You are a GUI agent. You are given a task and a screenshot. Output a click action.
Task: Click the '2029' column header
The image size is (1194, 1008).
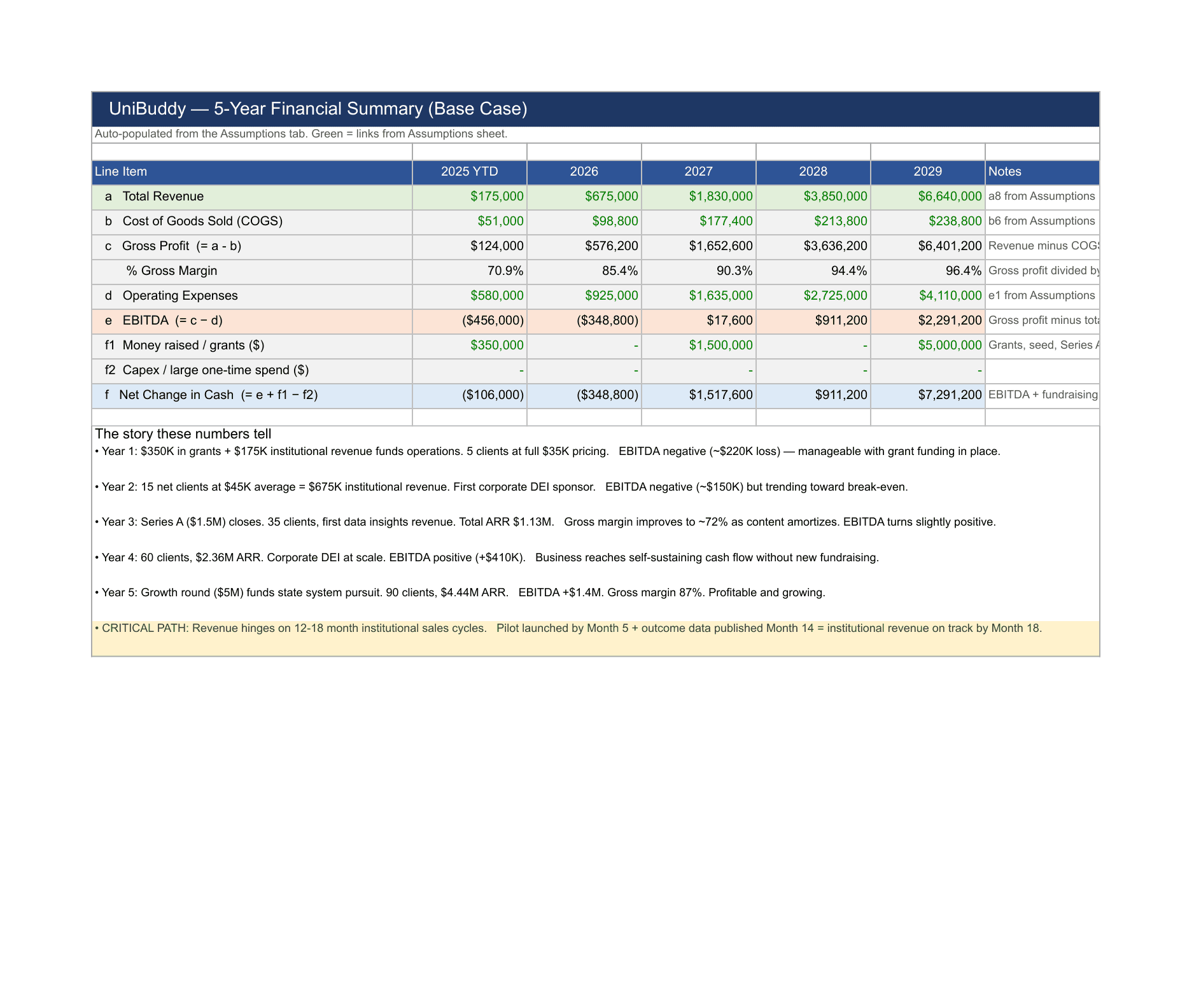pyautogui.click(x=928, y=172)
